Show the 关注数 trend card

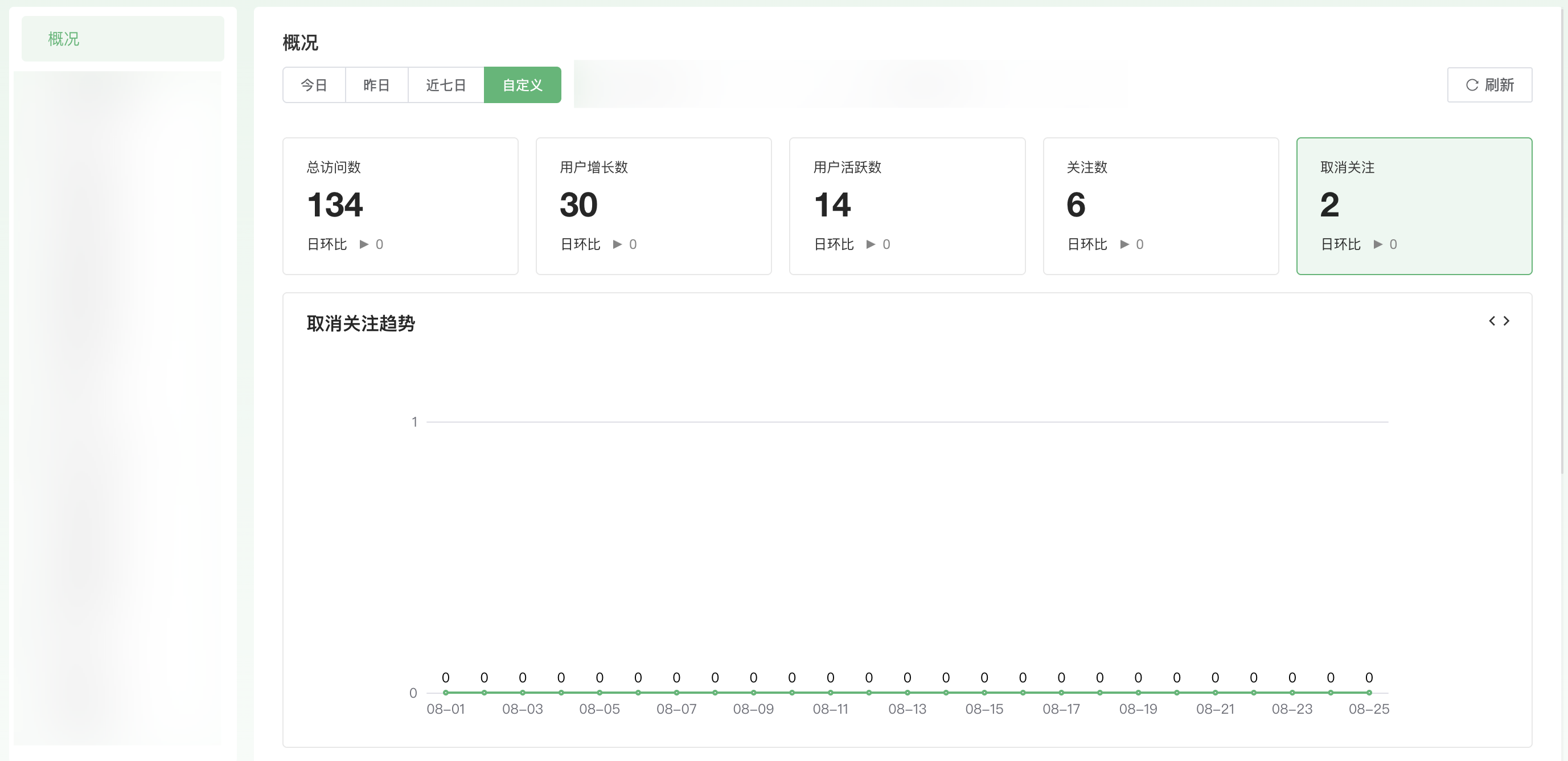tap(1160, 206)
